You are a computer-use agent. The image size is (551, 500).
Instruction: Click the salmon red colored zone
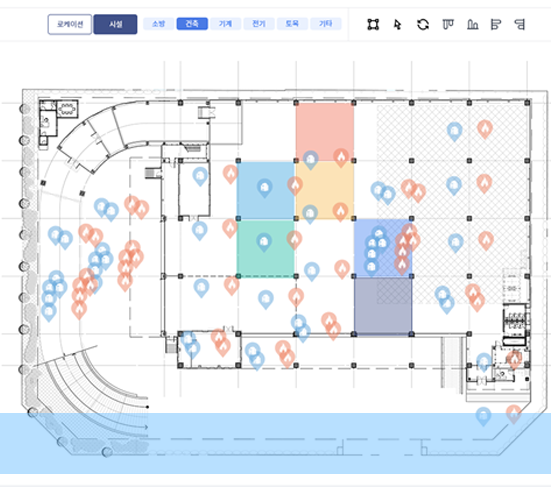(325, 132)
